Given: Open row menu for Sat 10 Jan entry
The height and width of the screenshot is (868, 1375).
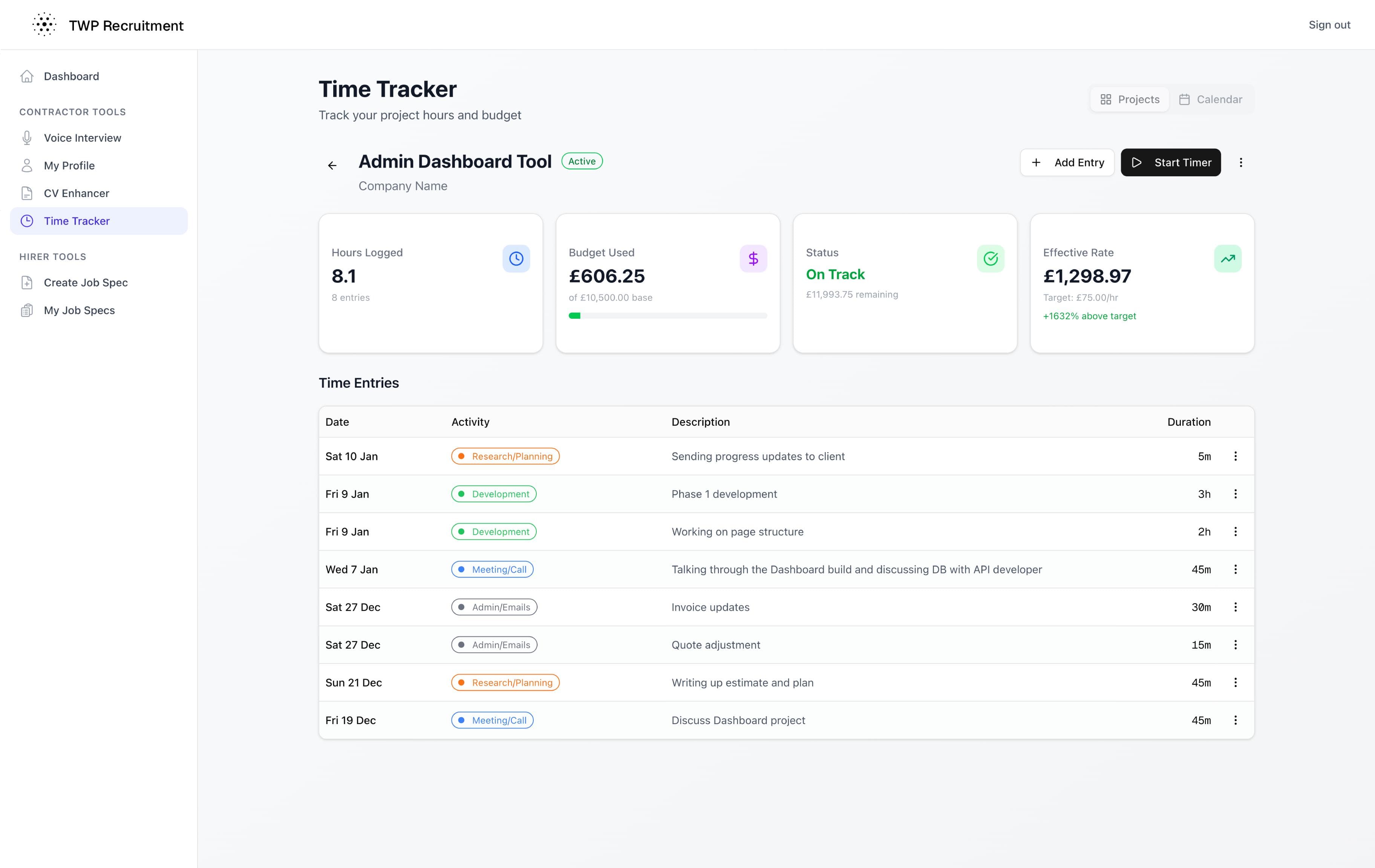Looking at the screenshot, I should [1235, 456].
